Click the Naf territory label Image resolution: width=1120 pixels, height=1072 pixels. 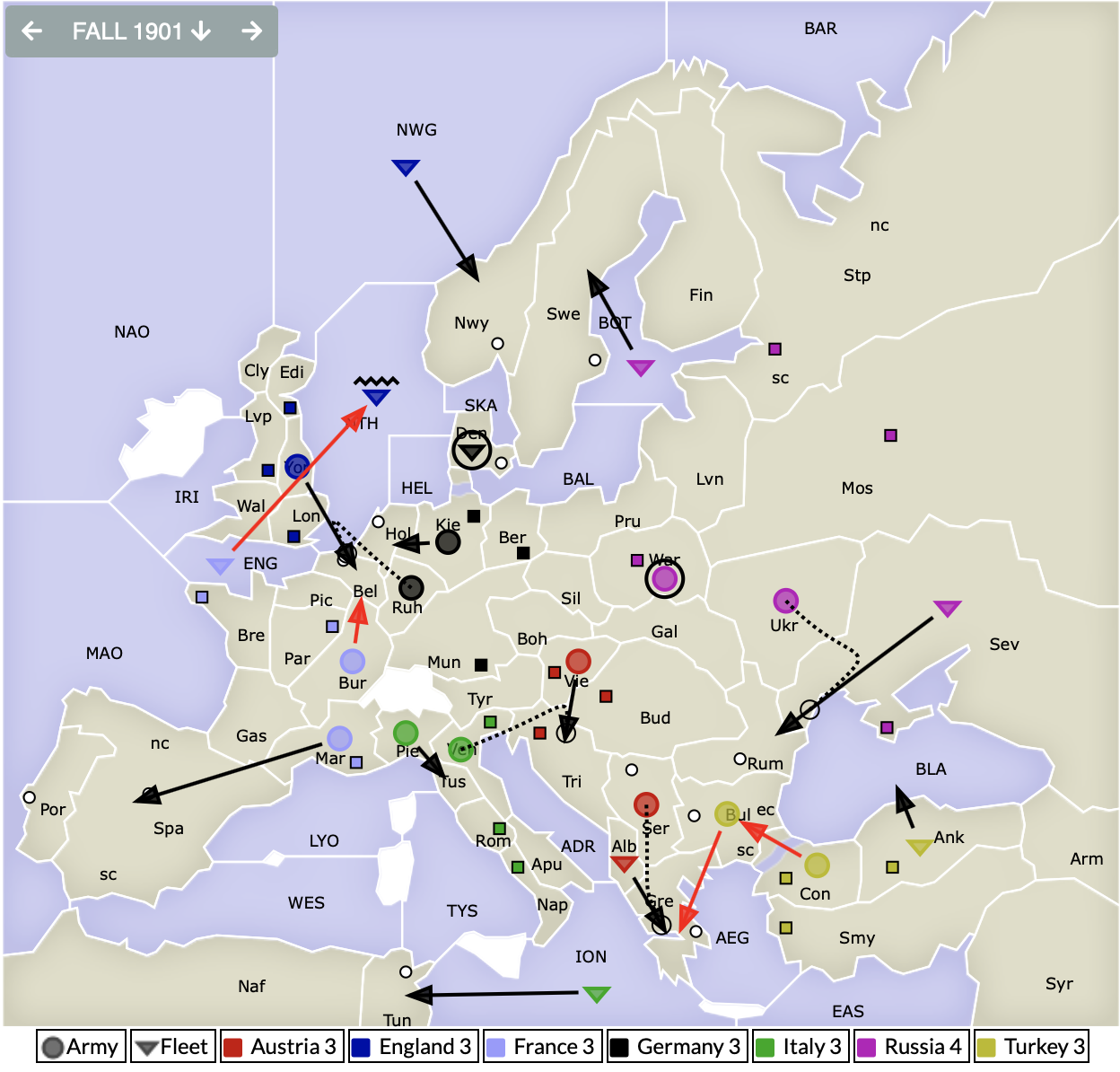click(251, 987)
